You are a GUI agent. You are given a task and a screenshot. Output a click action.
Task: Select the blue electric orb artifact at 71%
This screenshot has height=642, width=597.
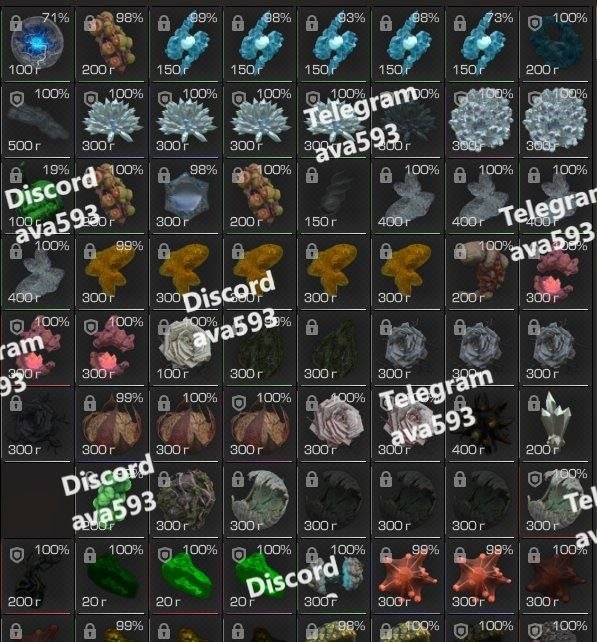(37, 44)
